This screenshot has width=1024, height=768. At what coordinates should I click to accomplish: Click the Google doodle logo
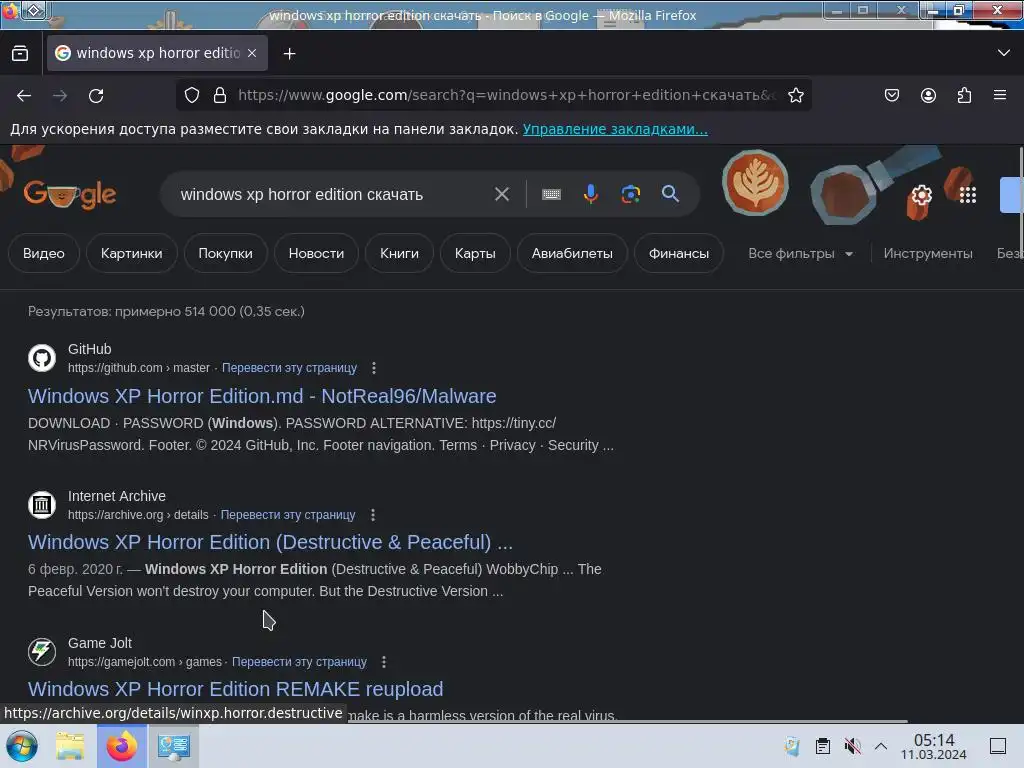pyautogui.click(x=70, y=195)
